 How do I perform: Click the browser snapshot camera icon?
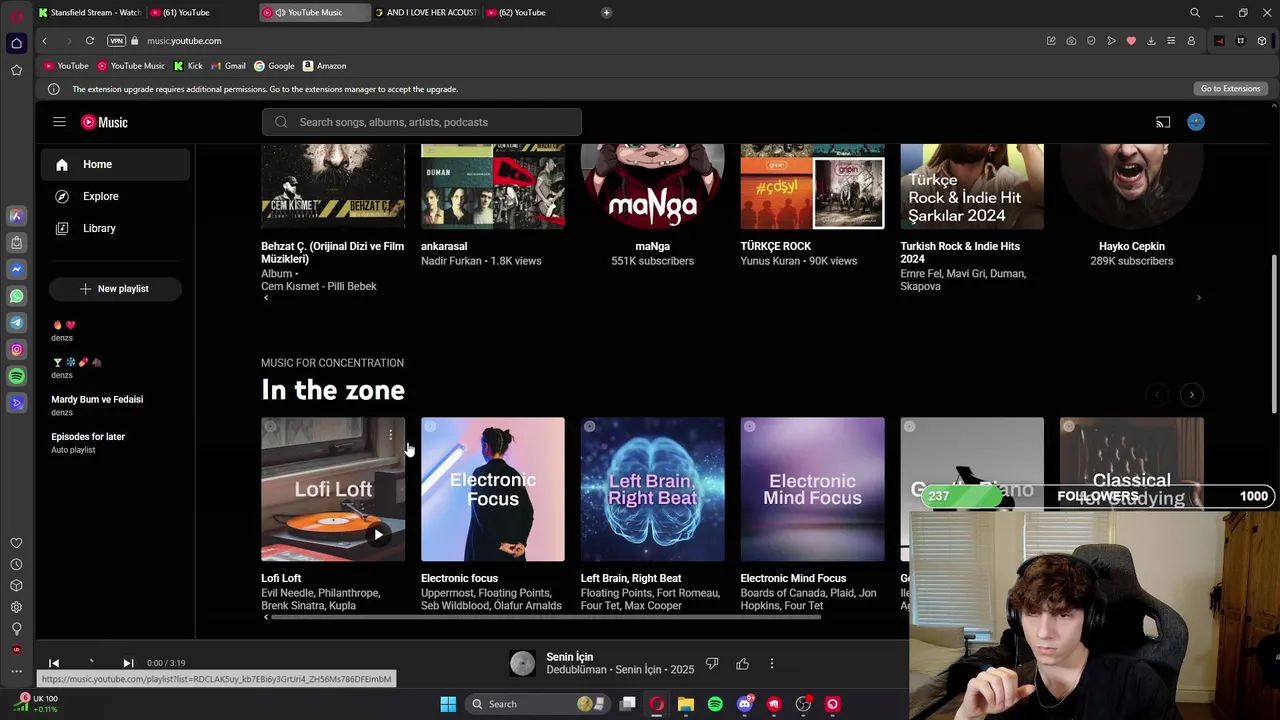click(x=1071, y=41)
